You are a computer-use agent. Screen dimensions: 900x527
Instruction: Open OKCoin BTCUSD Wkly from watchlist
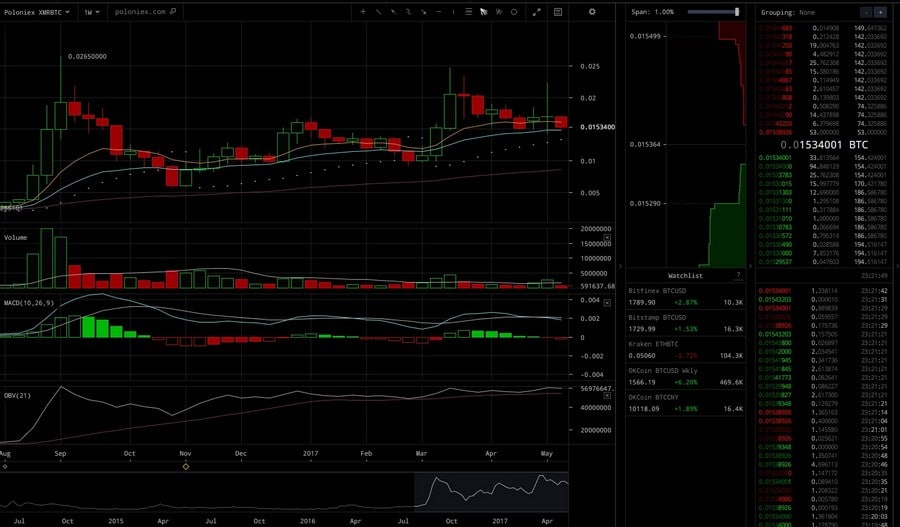685,376
